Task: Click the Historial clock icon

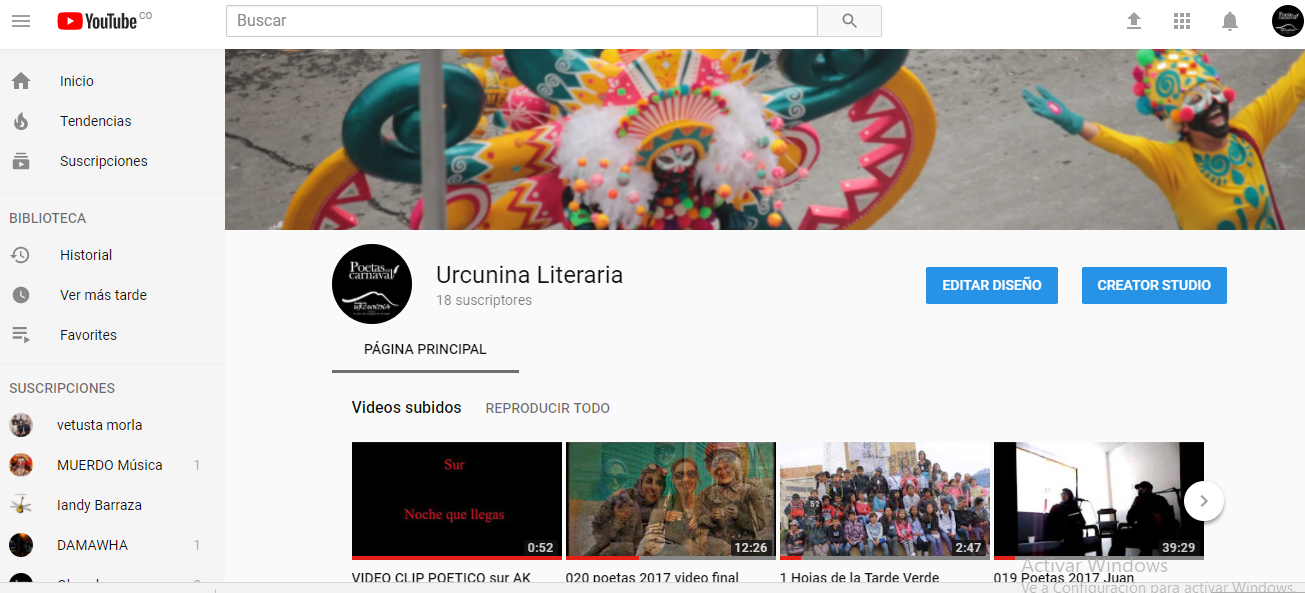Action: click(21, 255)
